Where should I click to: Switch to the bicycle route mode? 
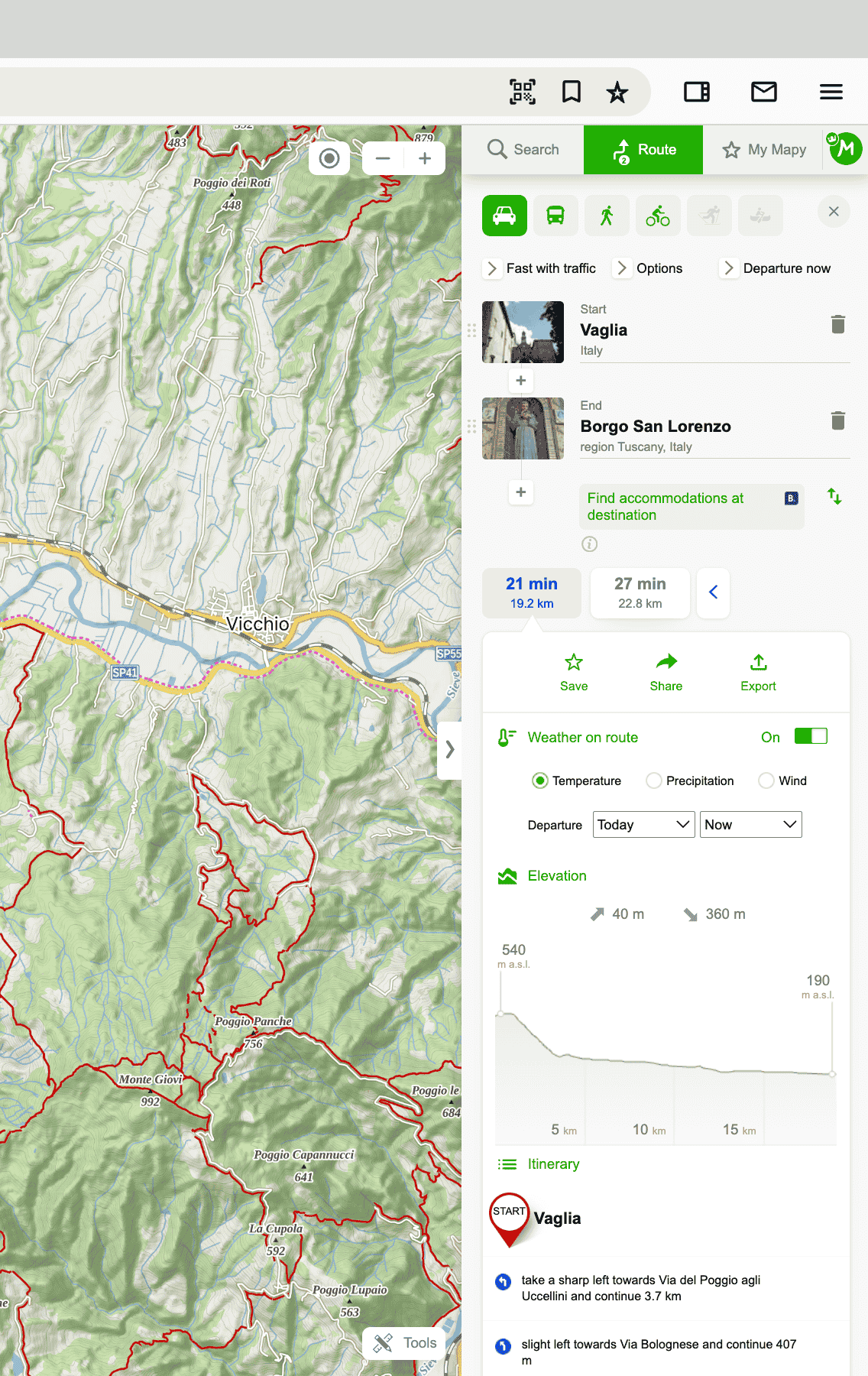coord(657,216)
